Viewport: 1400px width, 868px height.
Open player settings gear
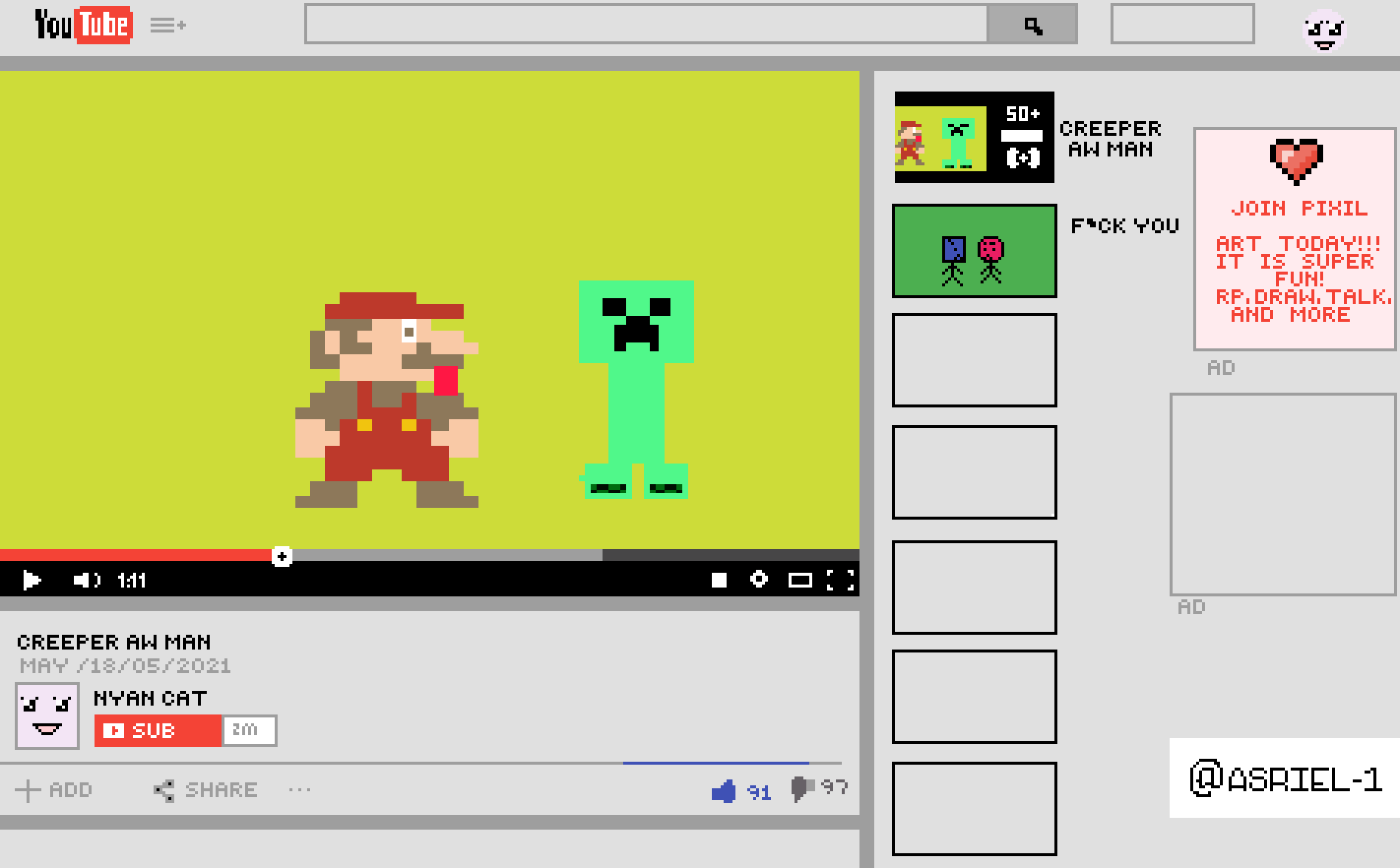[758, 579]
